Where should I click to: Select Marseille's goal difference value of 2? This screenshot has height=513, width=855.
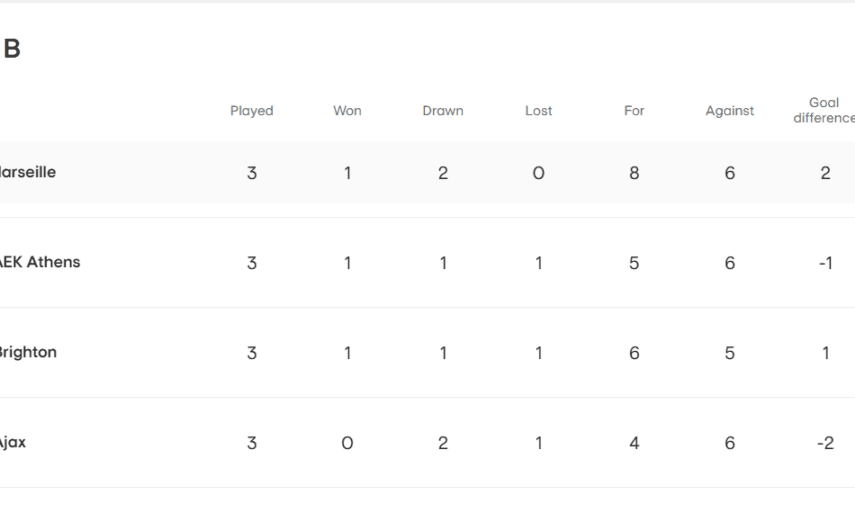(825, 173)
